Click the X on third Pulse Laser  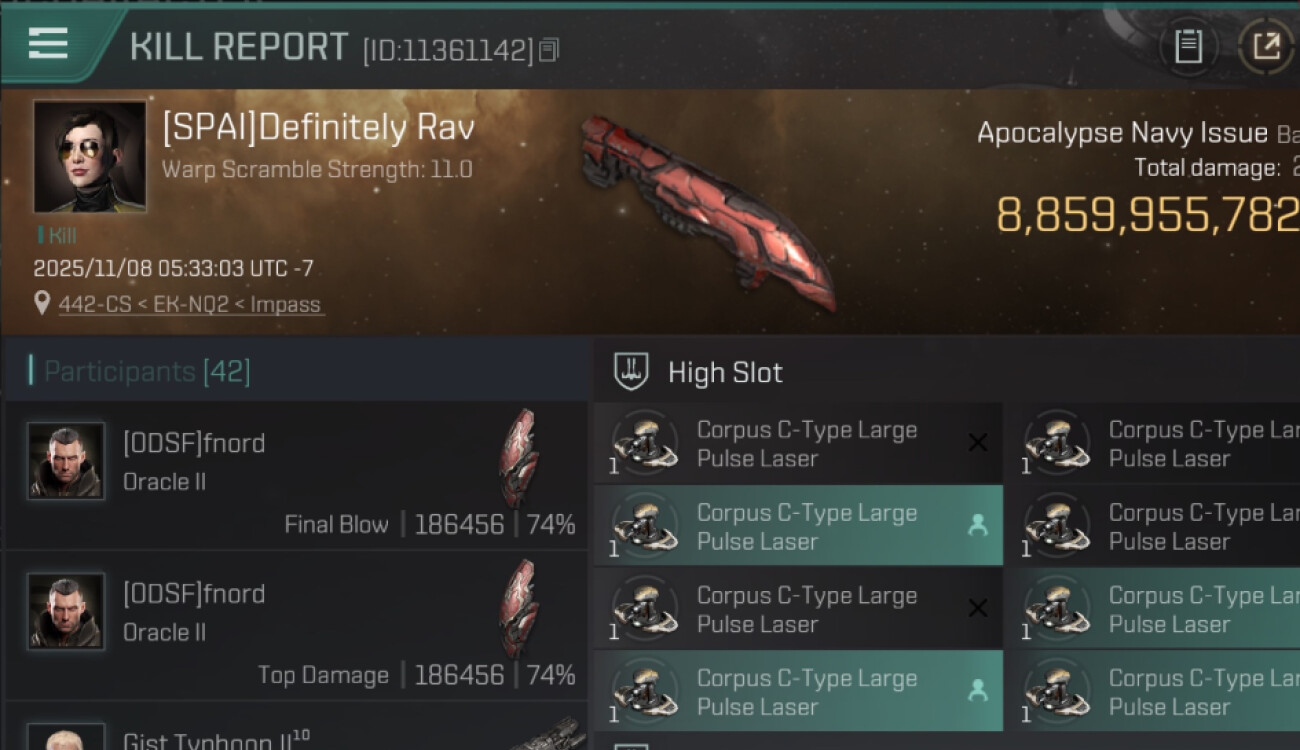(x=978, y=608)
